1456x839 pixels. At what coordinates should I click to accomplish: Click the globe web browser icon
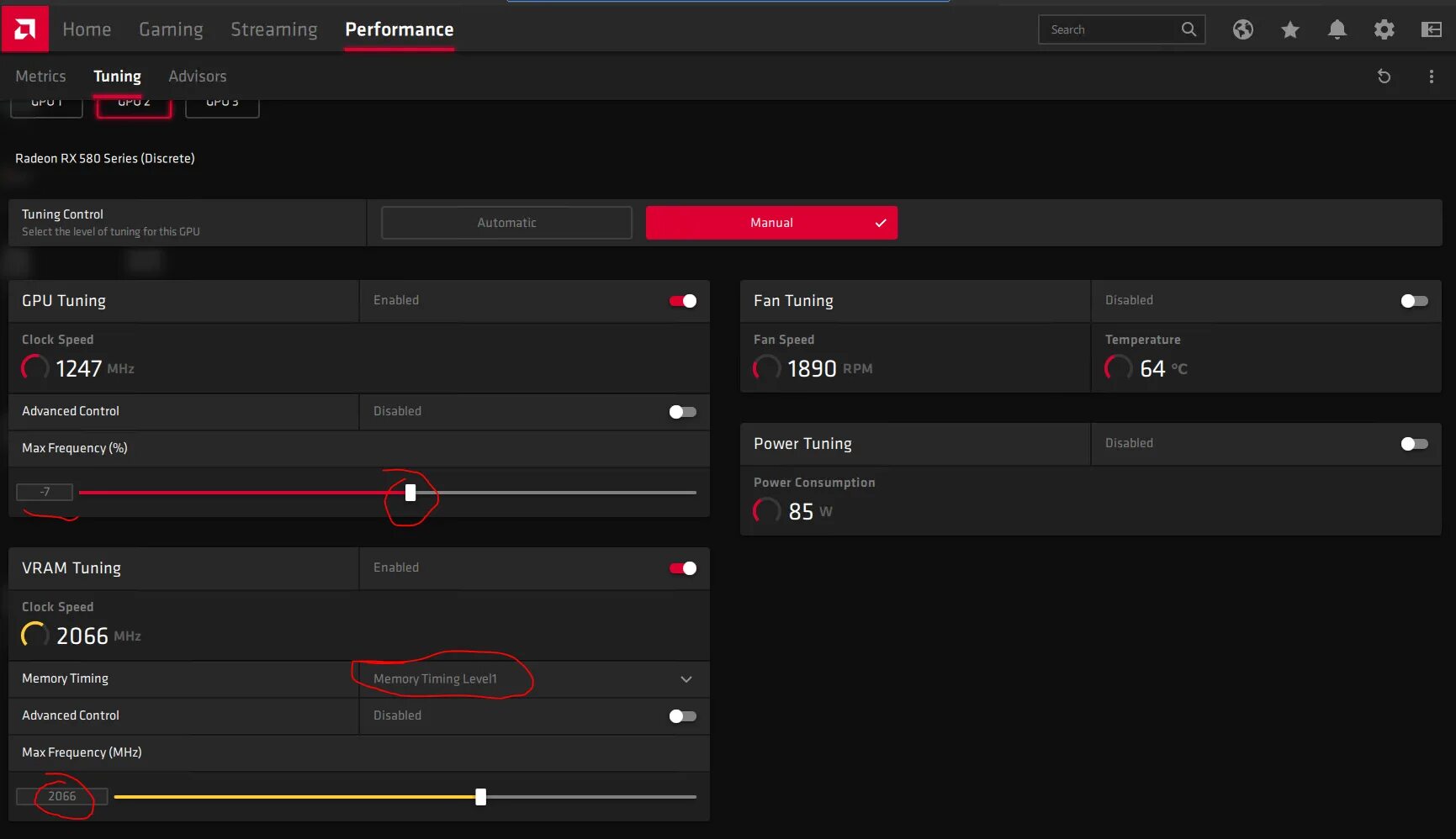(x=1242, y=29)
